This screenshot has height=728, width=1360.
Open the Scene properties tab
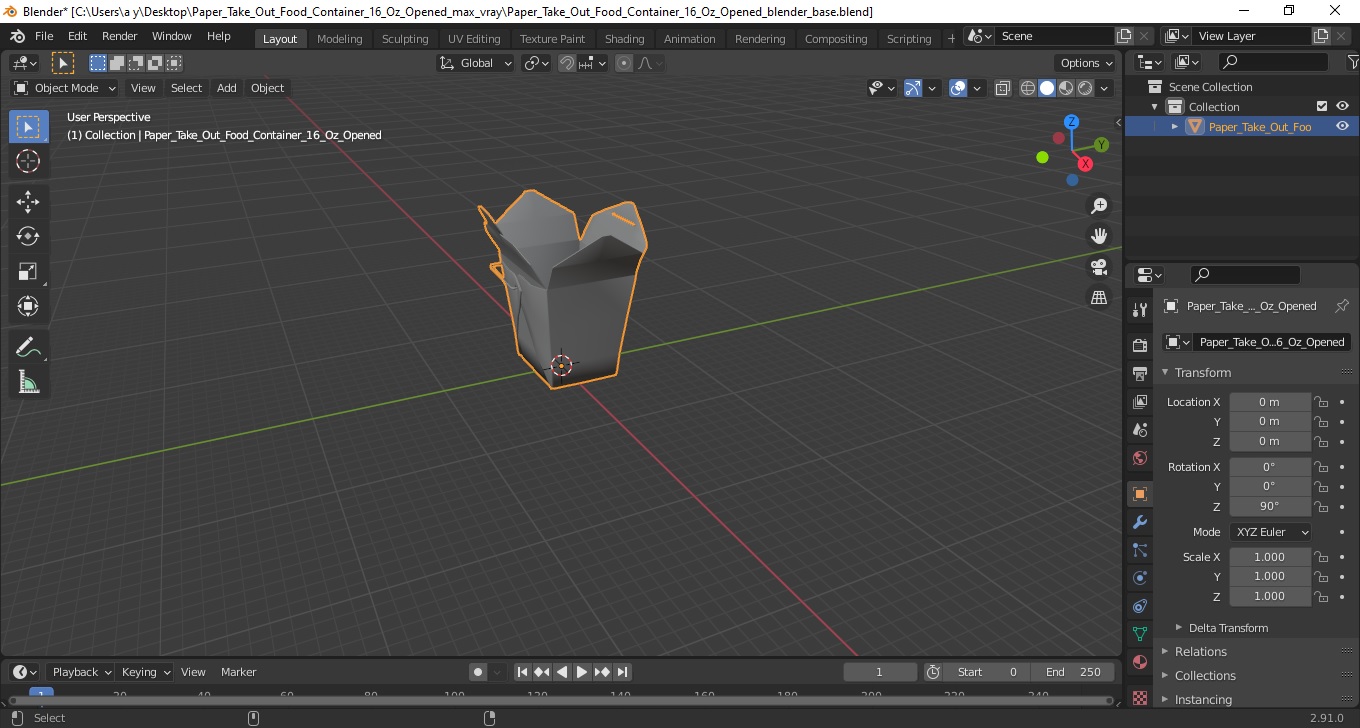pos(1139,430)
